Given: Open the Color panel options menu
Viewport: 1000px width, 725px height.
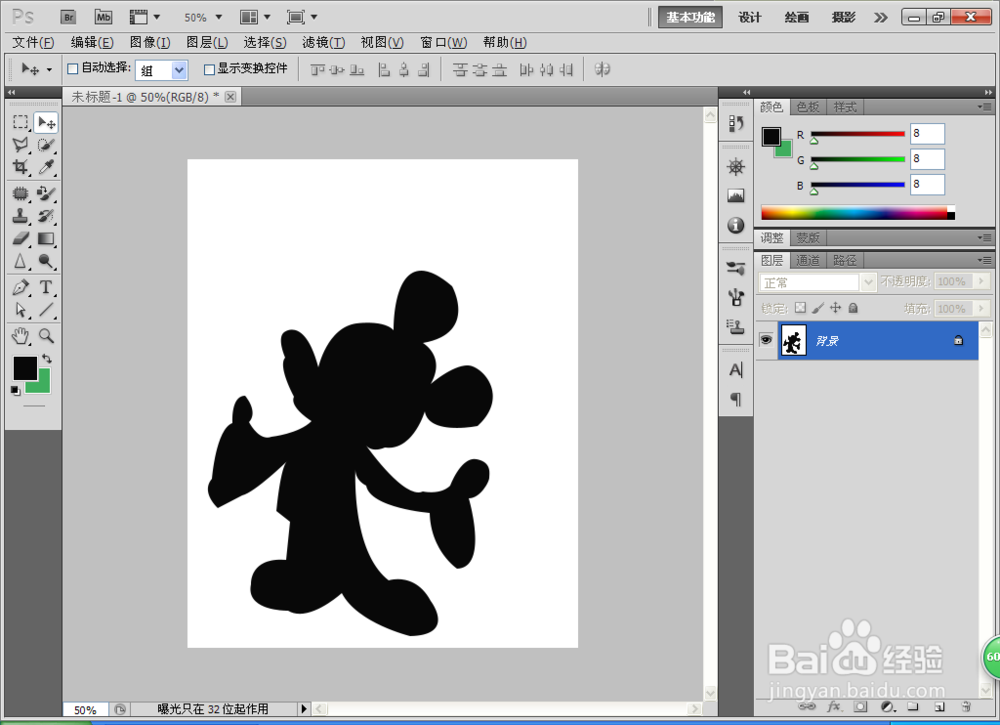Looking at the screenshot, I should coord(985,107).
